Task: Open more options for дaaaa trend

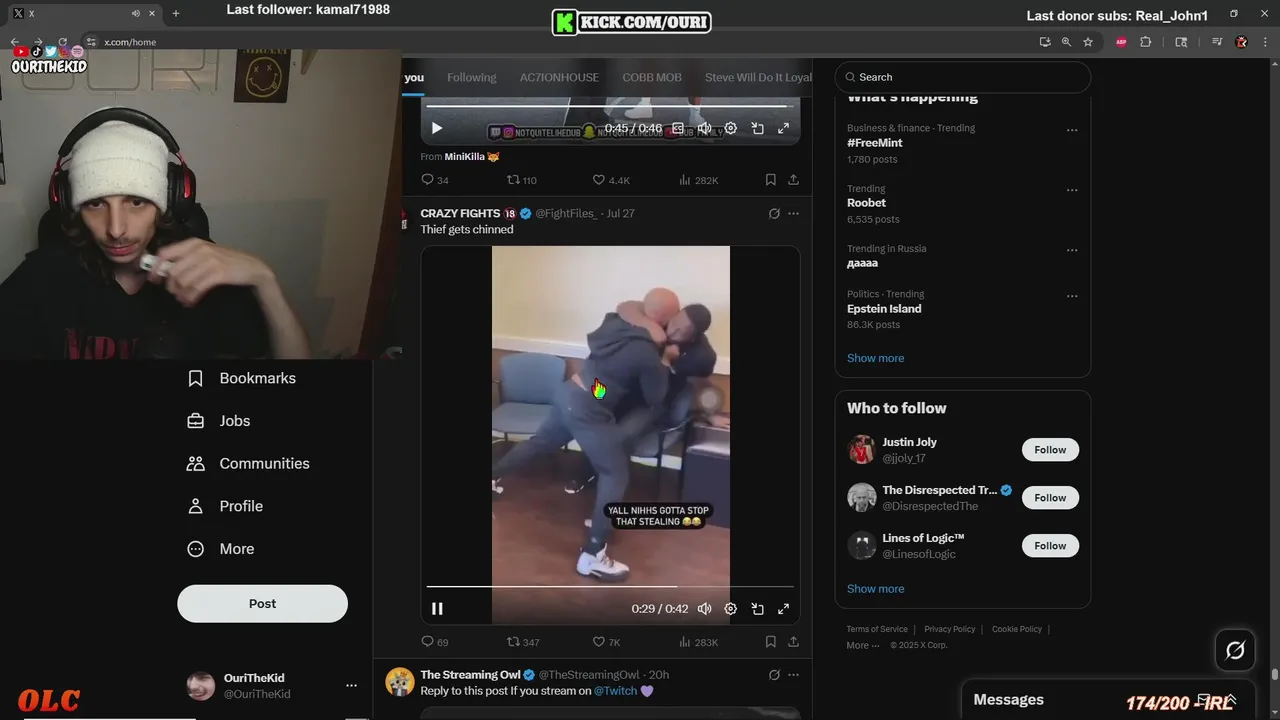Action: coord(1072,250)
